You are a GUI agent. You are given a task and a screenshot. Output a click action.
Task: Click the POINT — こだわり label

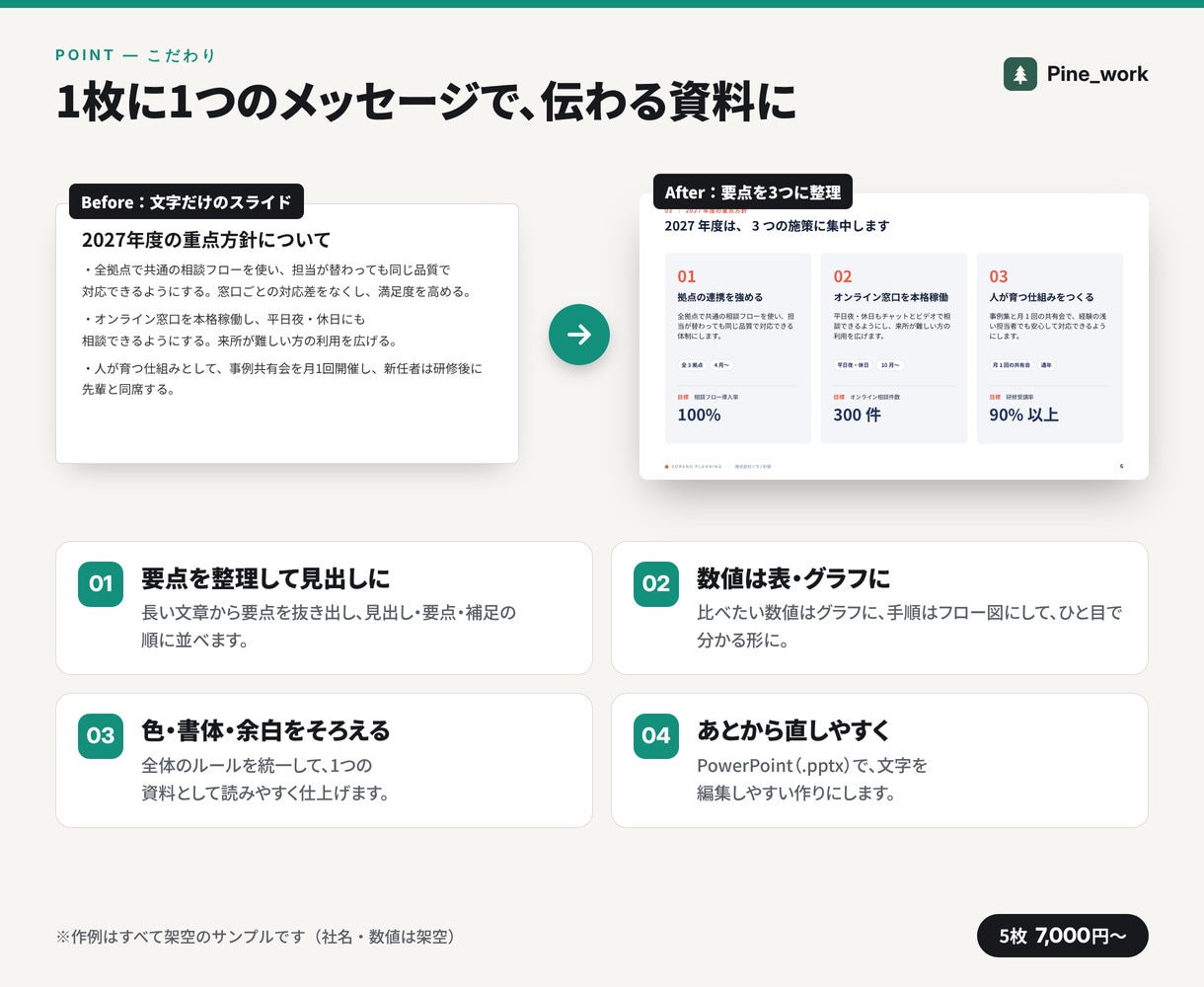click(136, 55)
